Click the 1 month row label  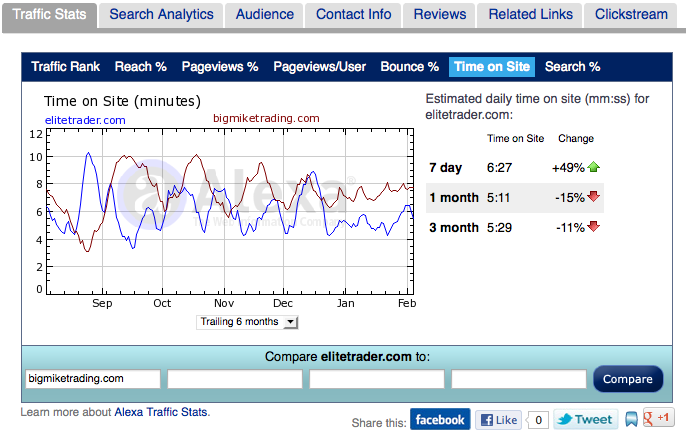pos(454,198)
